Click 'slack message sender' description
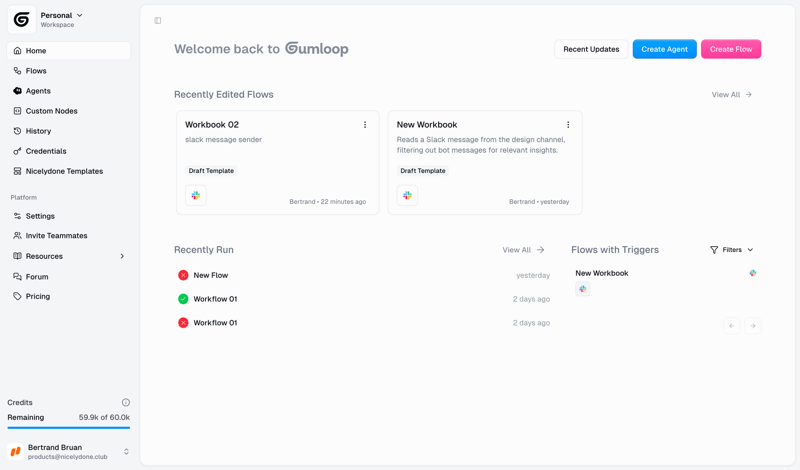 (223, 139)
